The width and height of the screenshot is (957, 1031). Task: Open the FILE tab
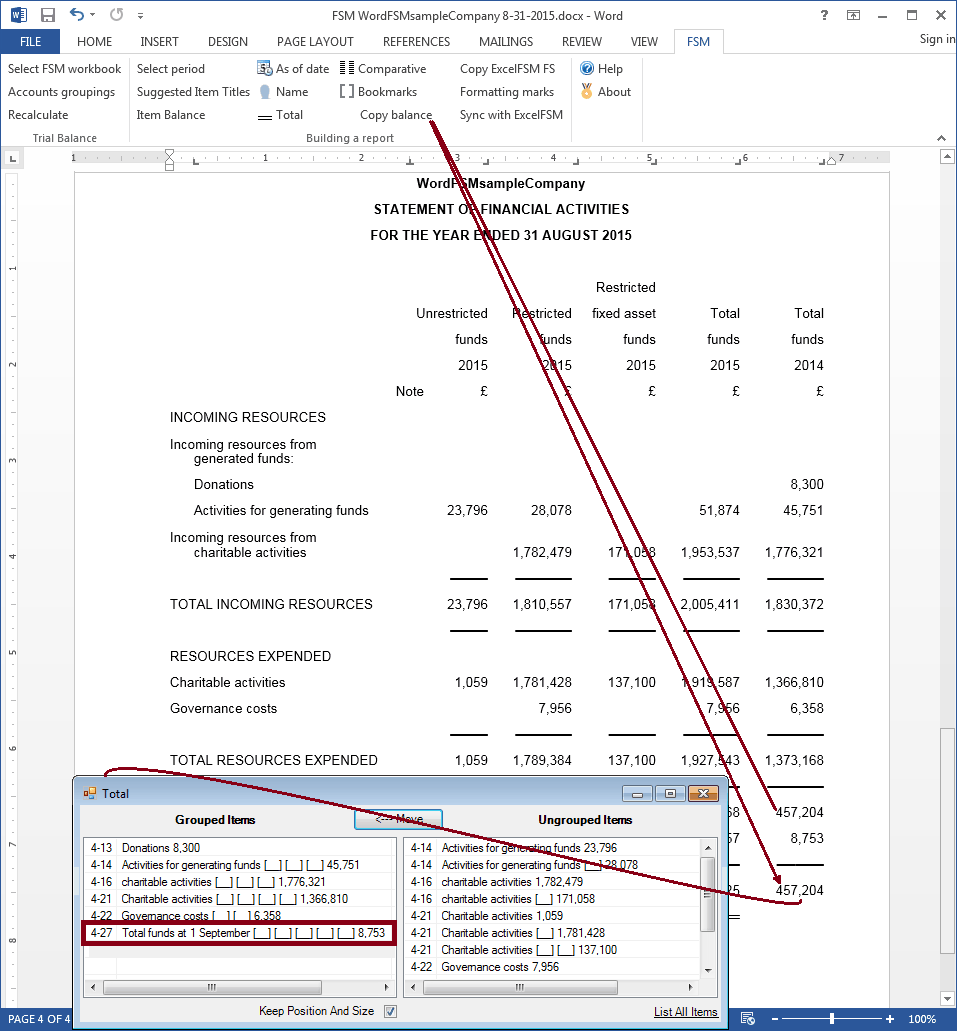click(x=30, y=41)
